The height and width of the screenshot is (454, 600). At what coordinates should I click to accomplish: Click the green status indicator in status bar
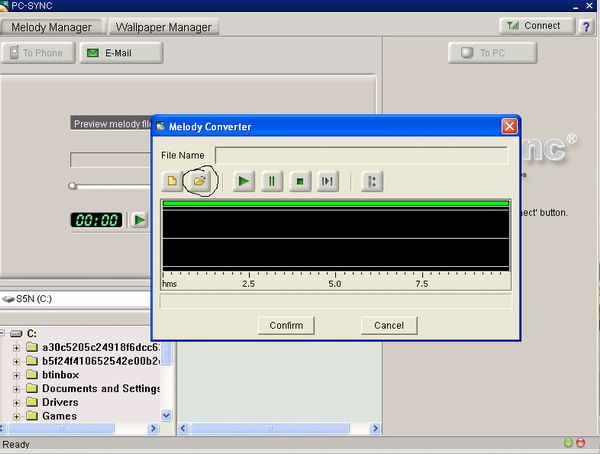pos(568,443)
